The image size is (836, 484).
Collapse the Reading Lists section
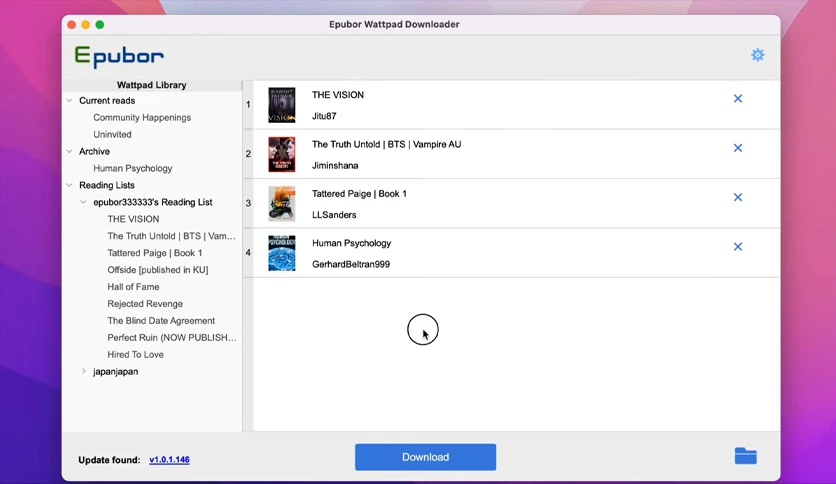69,185
